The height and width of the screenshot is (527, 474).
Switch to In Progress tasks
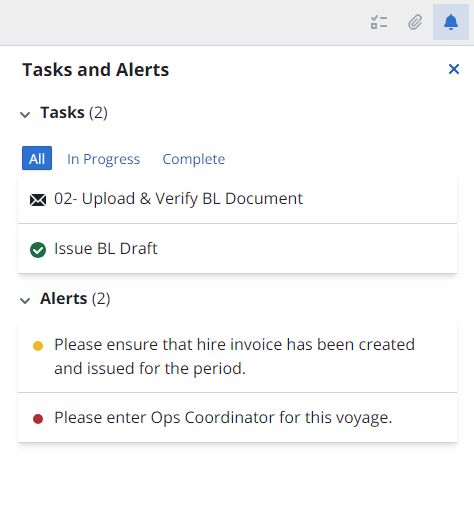104,159
